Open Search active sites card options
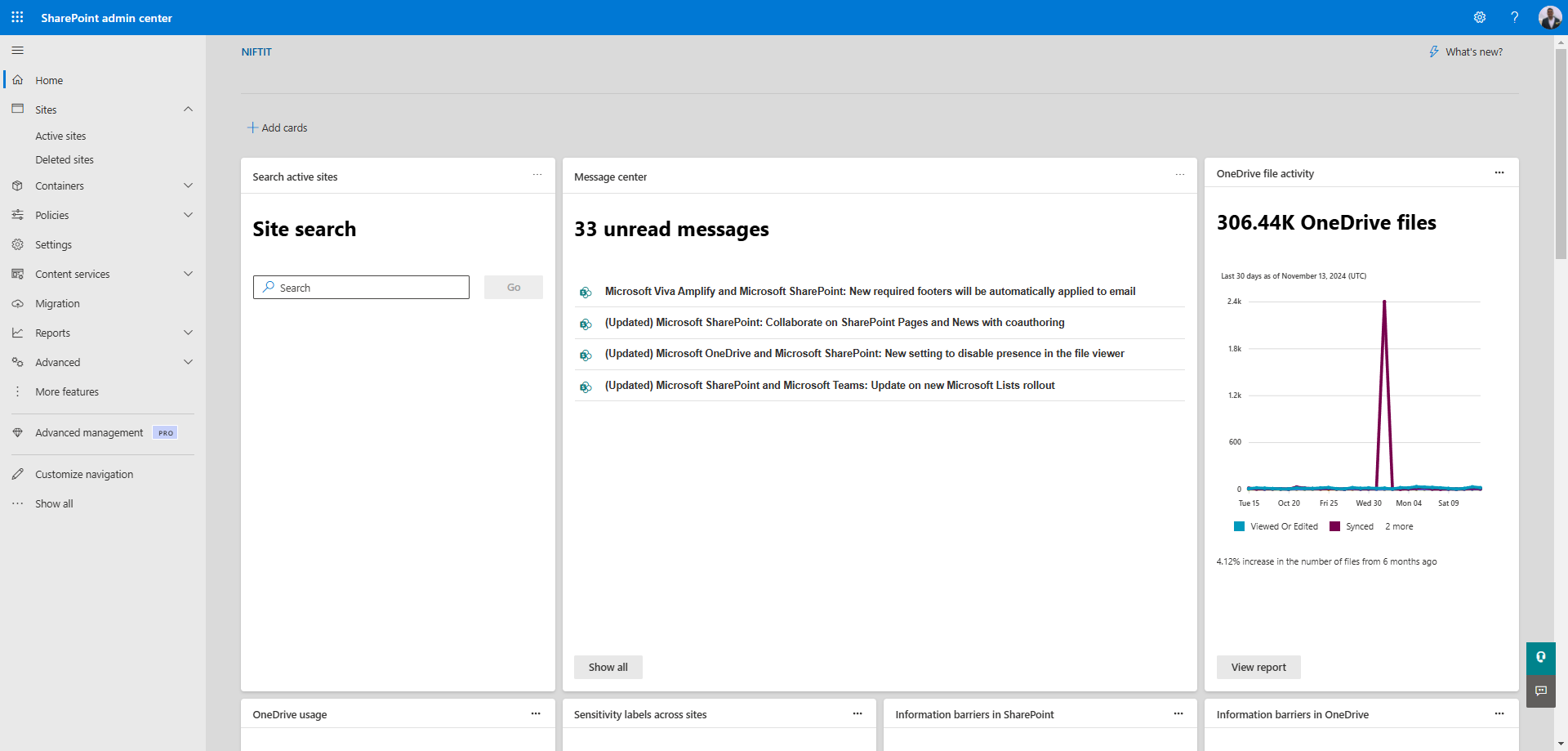Viewport: 1568px width, 751px height. pos(537,175)
